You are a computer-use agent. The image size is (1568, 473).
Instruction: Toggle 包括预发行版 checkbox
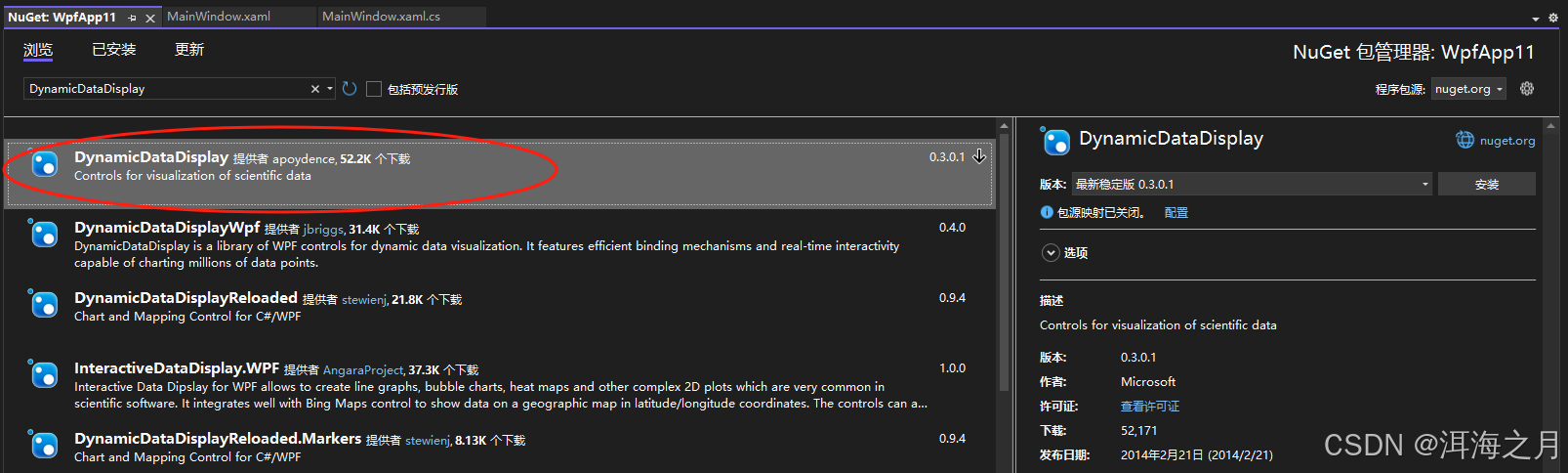pos(373,89)
